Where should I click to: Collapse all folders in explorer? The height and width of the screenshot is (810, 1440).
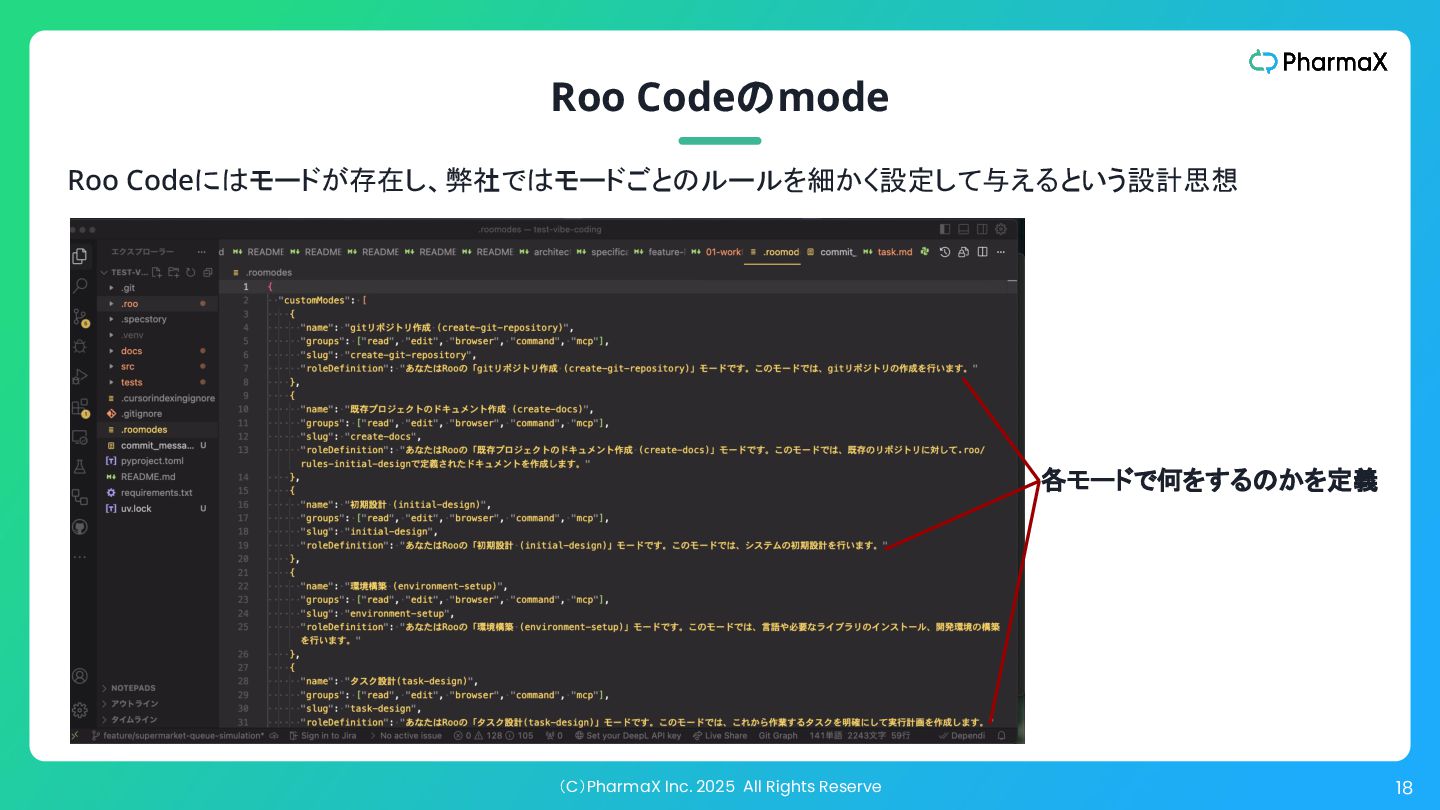click(x=207, y=272)
